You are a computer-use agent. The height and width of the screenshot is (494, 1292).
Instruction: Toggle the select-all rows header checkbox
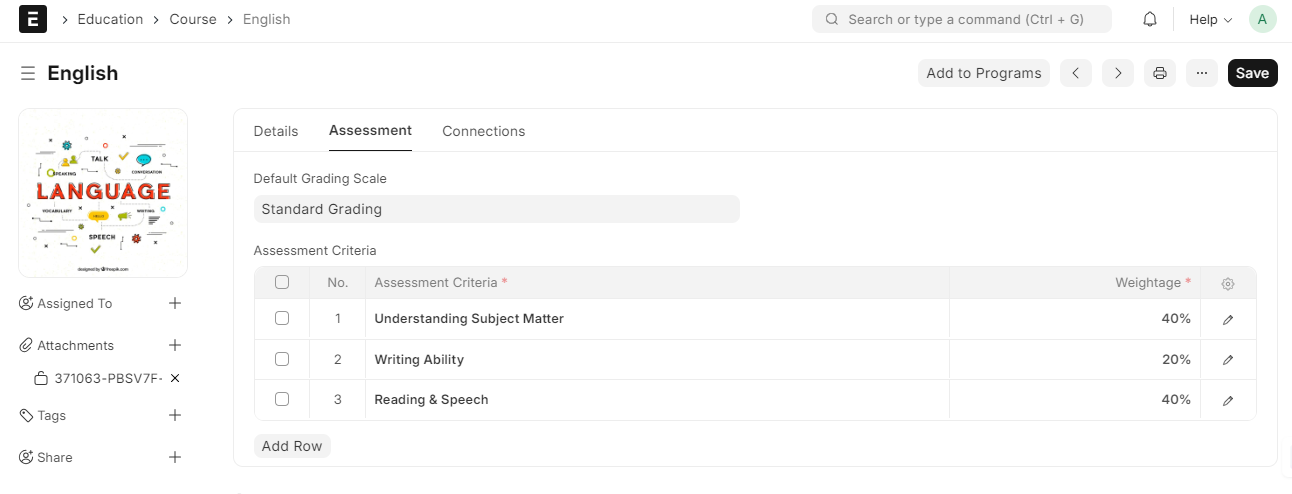[x=282, y=282]
